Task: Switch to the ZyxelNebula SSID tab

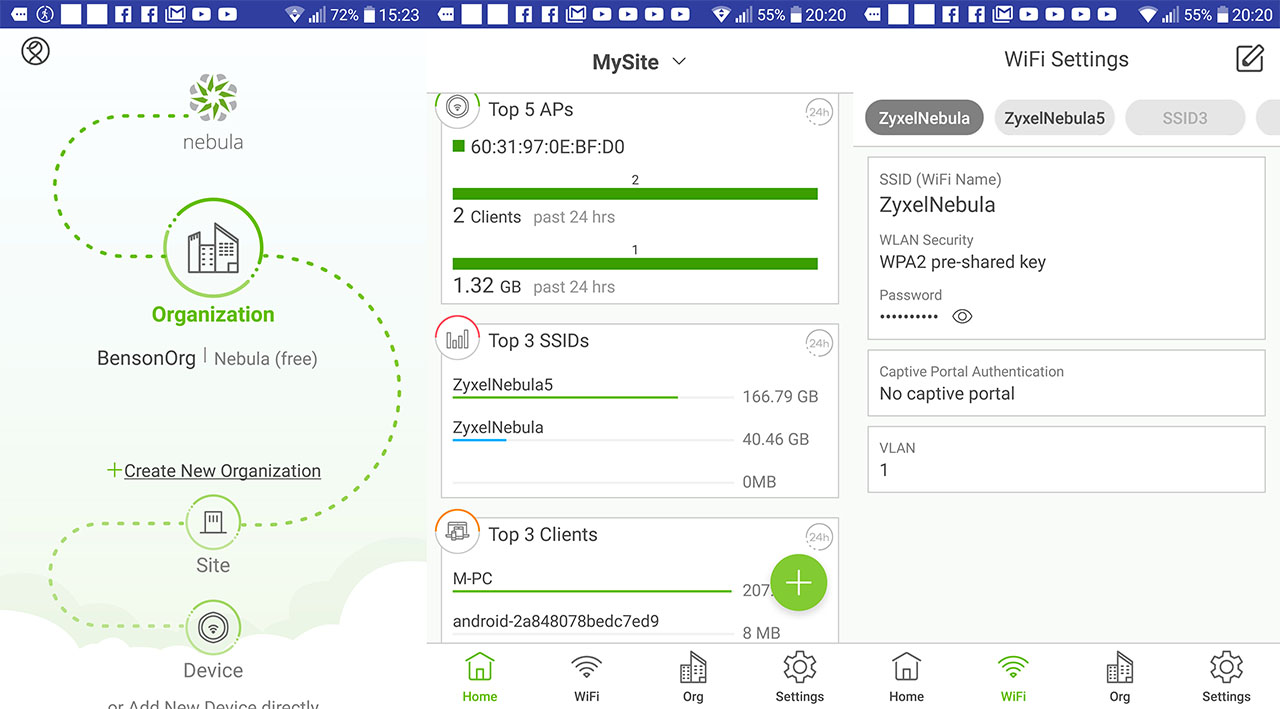Action: [924, 118]
